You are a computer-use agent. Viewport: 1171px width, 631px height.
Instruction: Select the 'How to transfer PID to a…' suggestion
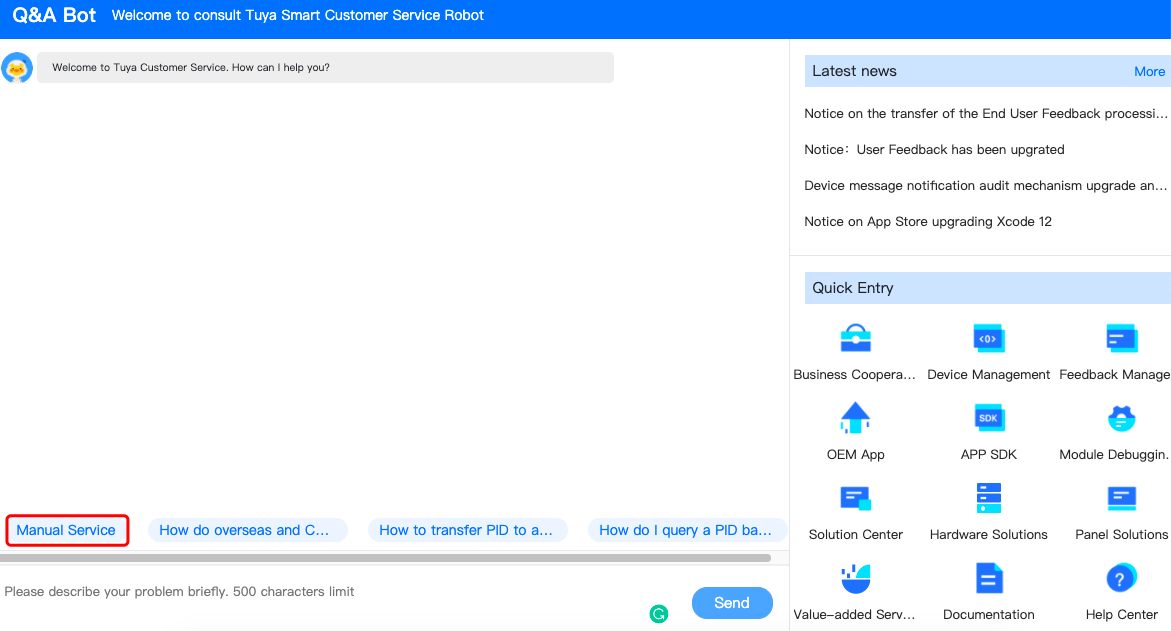coord(466,530)
